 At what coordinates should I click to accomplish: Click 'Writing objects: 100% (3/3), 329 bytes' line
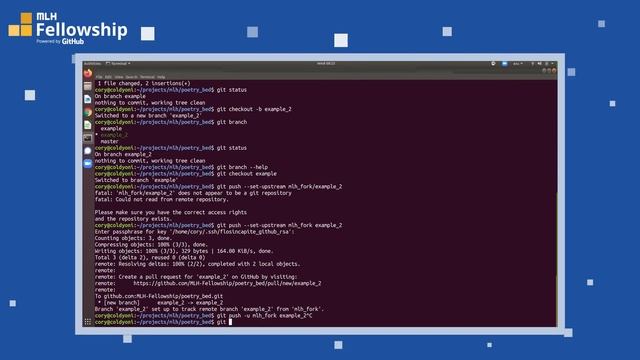point(184,251)
